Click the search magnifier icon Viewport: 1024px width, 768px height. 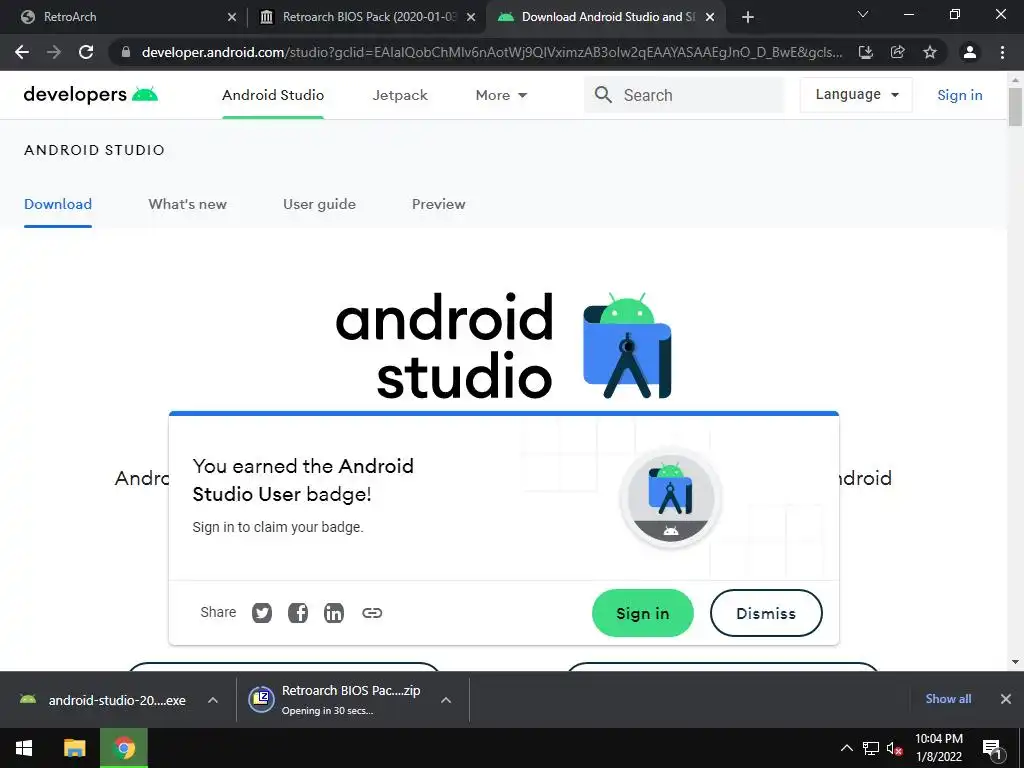point(603,95)
